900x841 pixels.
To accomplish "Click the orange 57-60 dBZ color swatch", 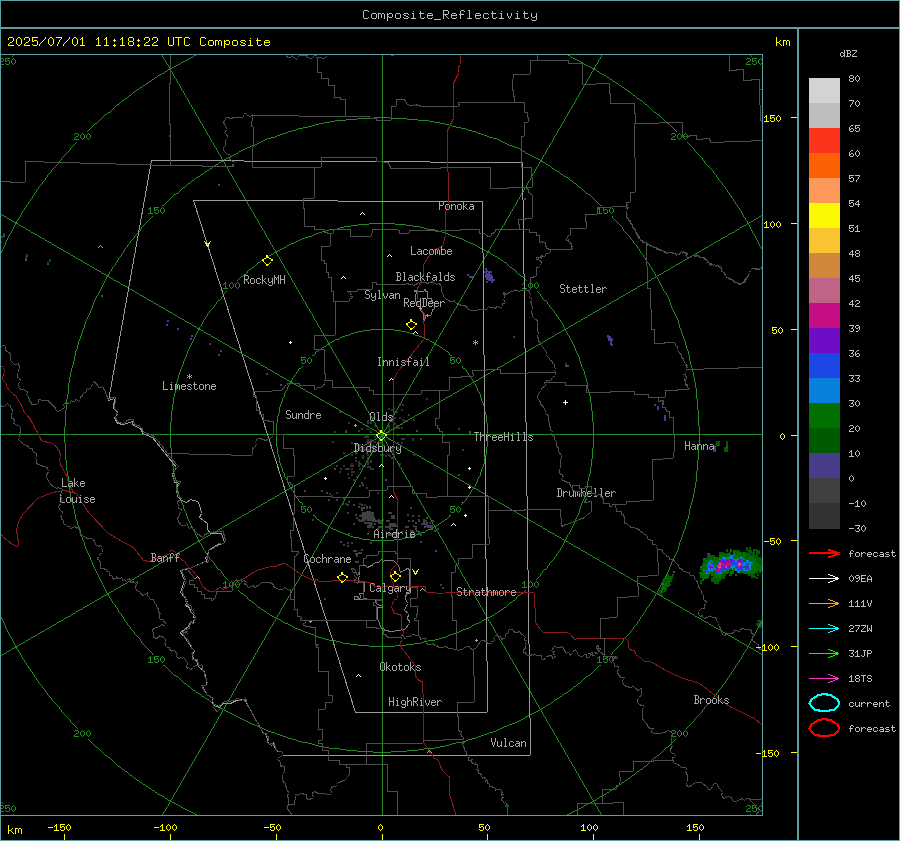I will pyautogui.click(x=824, y=166).
